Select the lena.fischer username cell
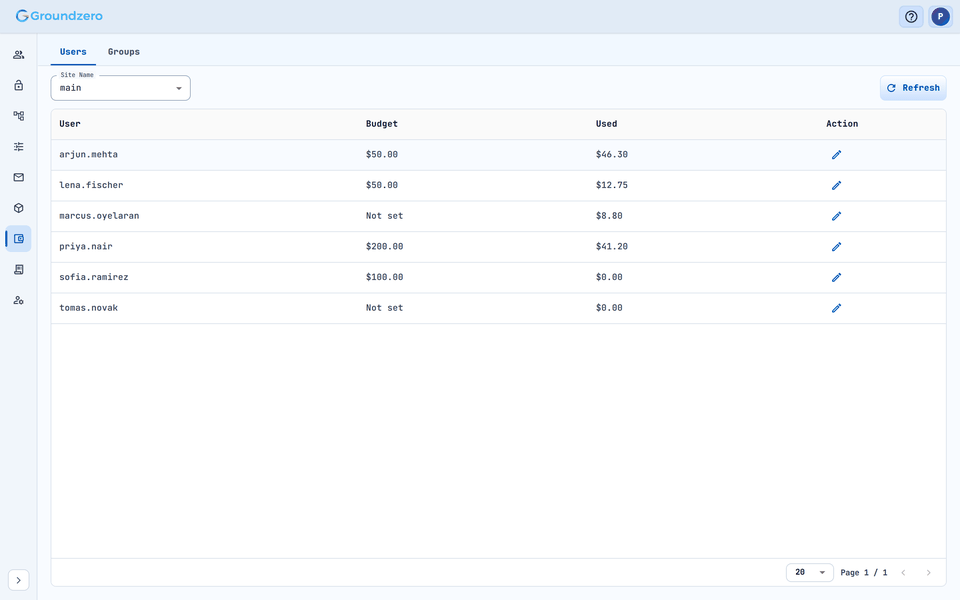The height and width of the screenshot is (600, 960). [x=91, y=185]
